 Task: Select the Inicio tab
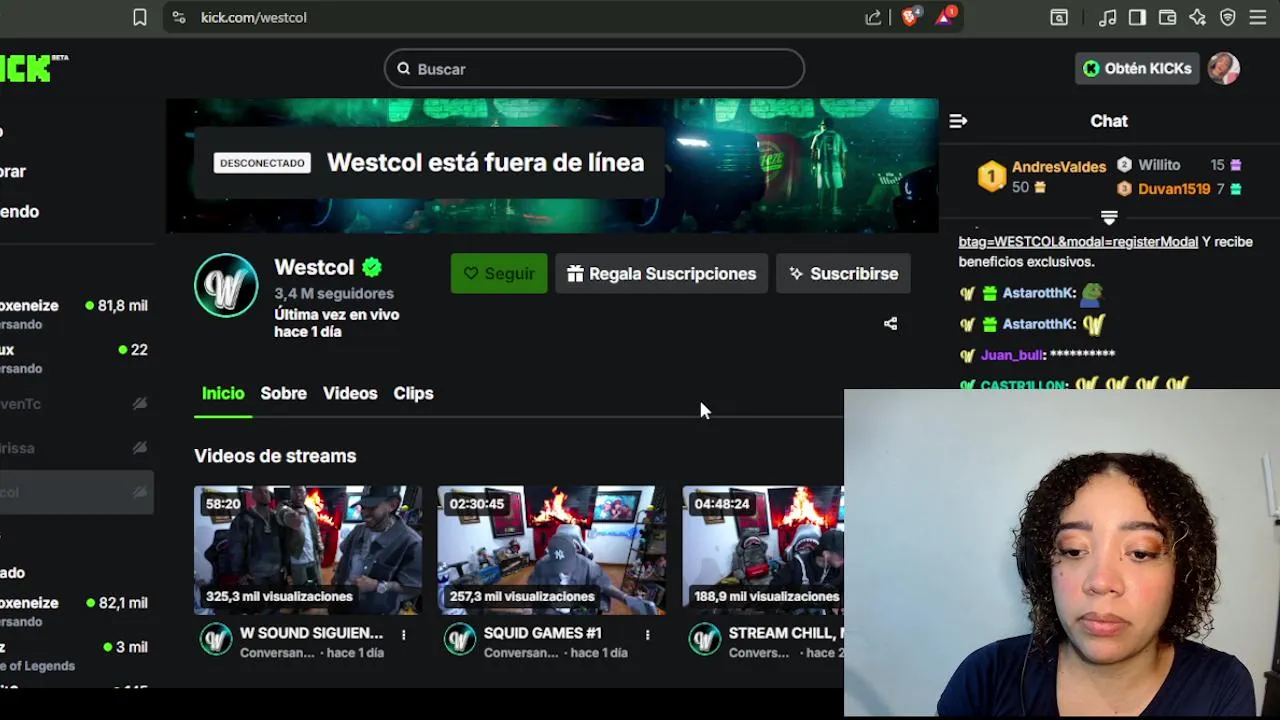point(223,393)
